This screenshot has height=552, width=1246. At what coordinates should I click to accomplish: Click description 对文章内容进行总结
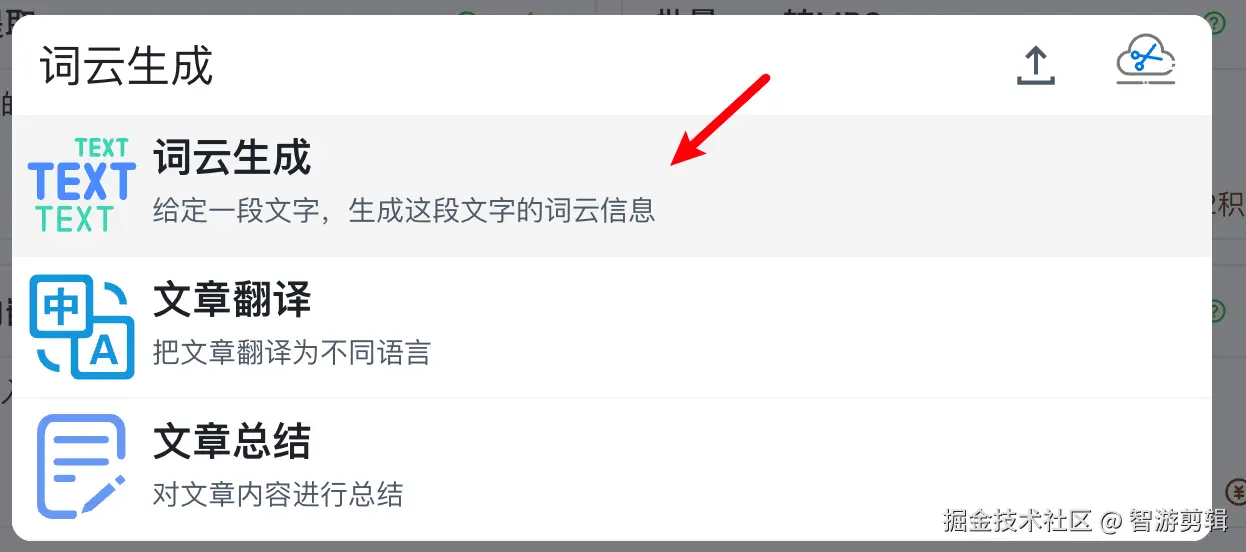pos(278,495)
